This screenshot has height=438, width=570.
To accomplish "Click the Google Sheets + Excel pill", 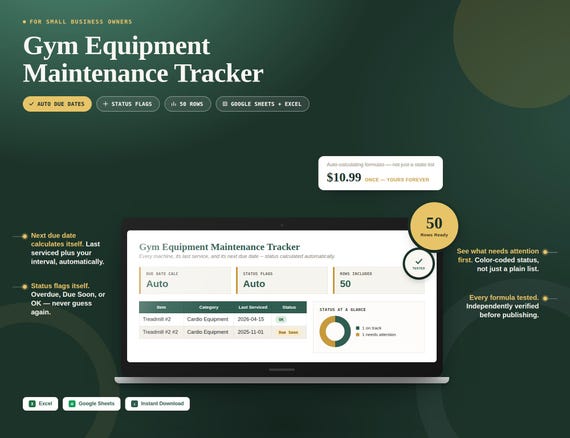I will [262, 104].
